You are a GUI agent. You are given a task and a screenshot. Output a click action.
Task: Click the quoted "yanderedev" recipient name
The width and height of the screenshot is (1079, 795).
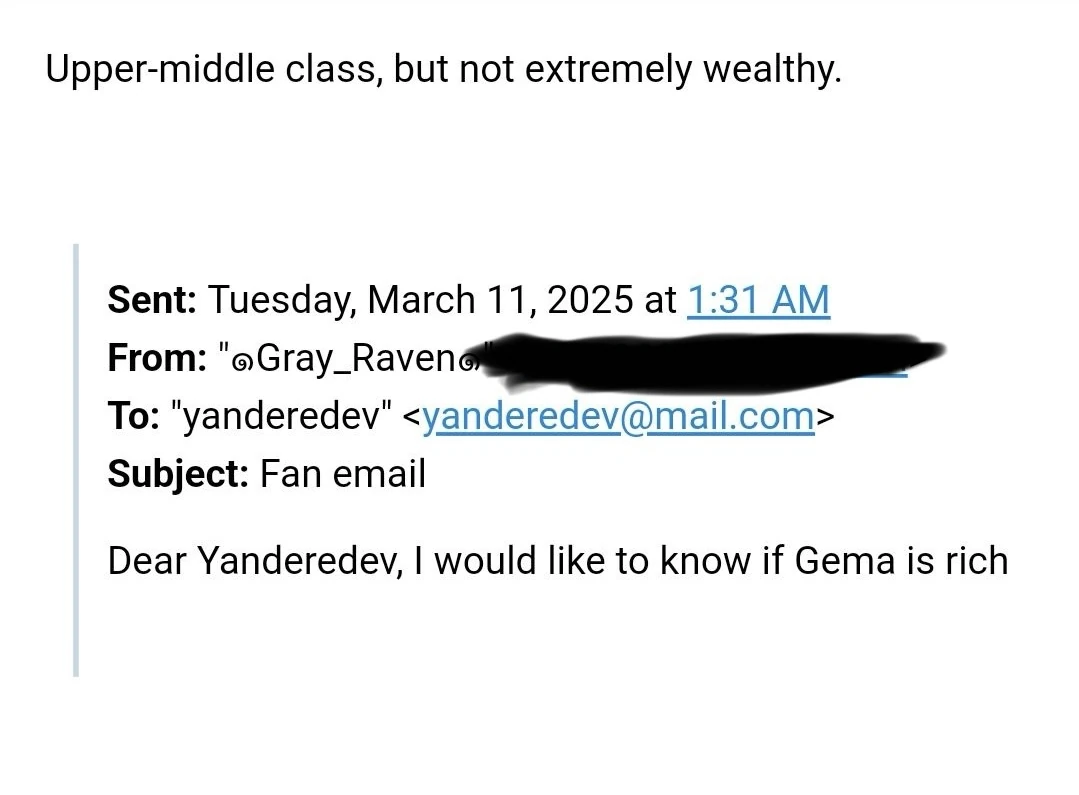(x=283, y=416)
